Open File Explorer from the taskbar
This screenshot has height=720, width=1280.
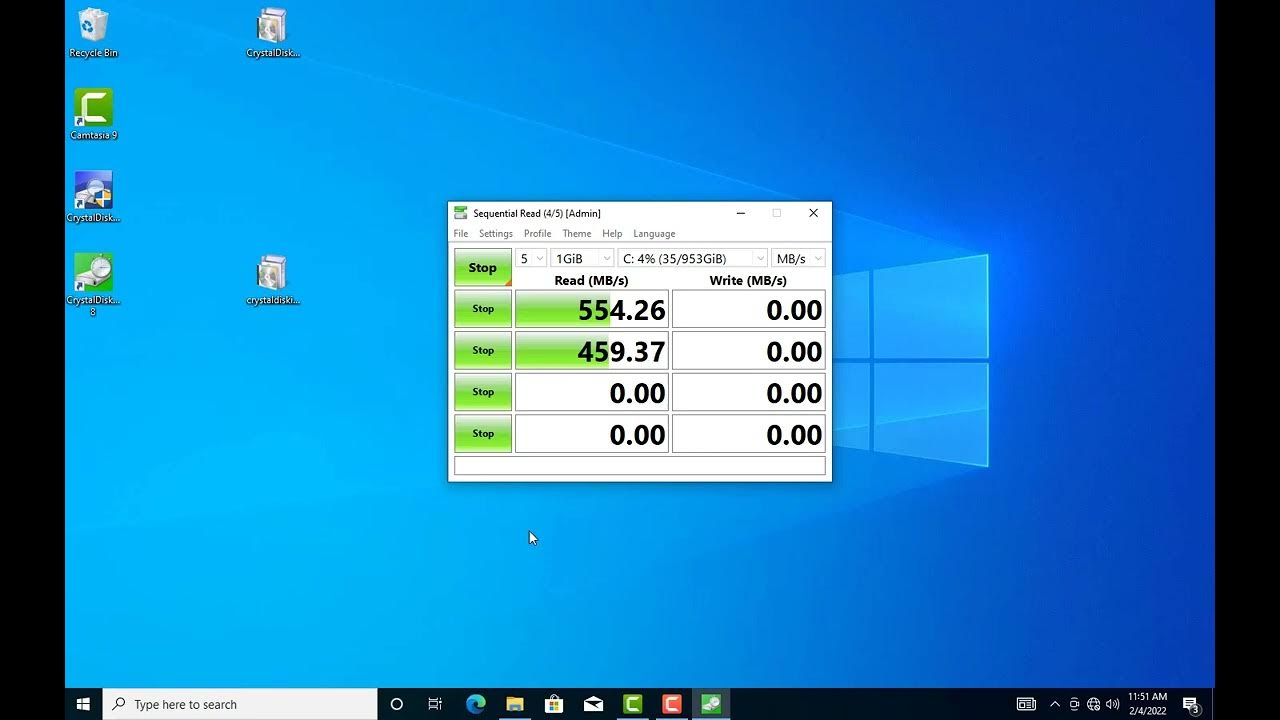(514, 704)
